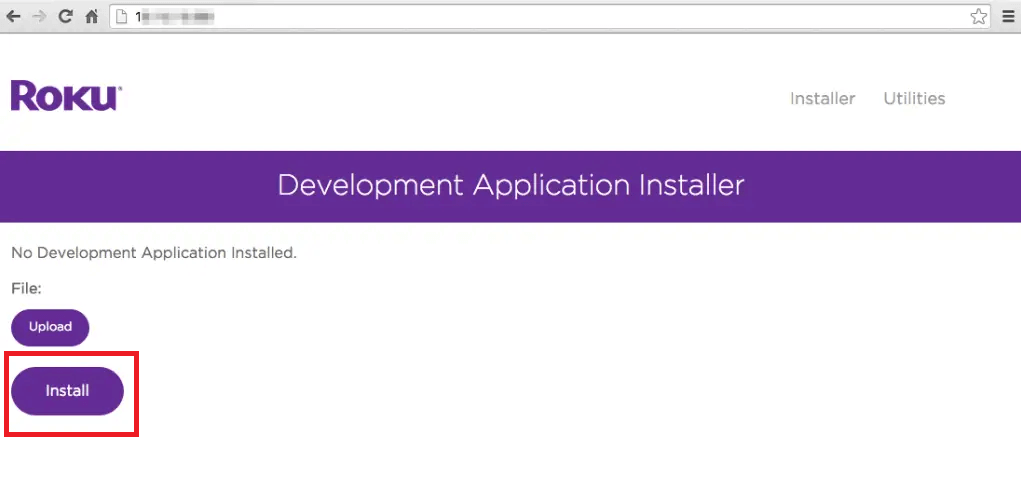The width and height of the screenshot is (1021, 486).
Task: Click the blurred IP address text
Action: [175, 17]
